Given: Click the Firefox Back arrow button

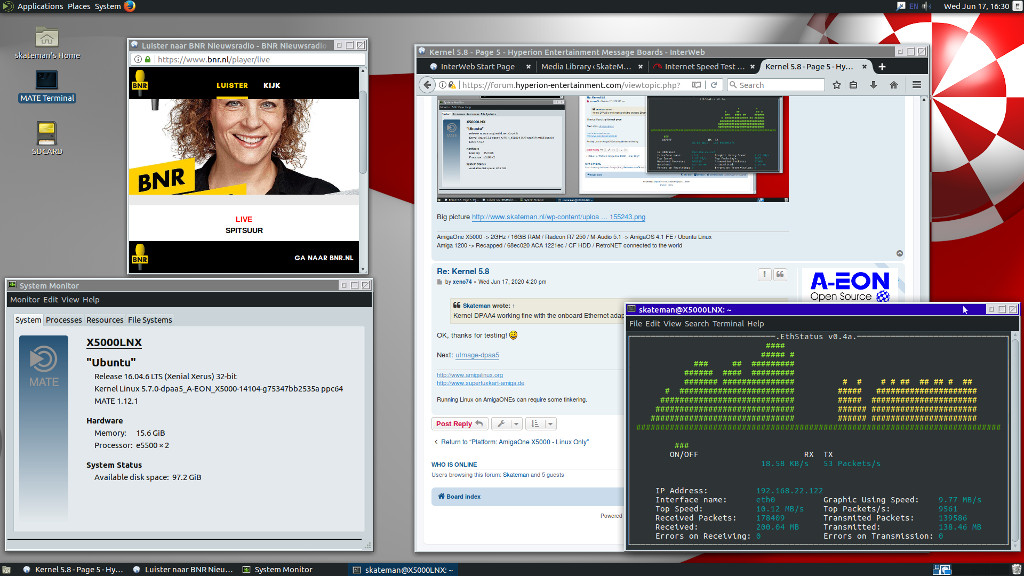Looking at the screenshot, I should pyautogui.click(x=426, y=85).
